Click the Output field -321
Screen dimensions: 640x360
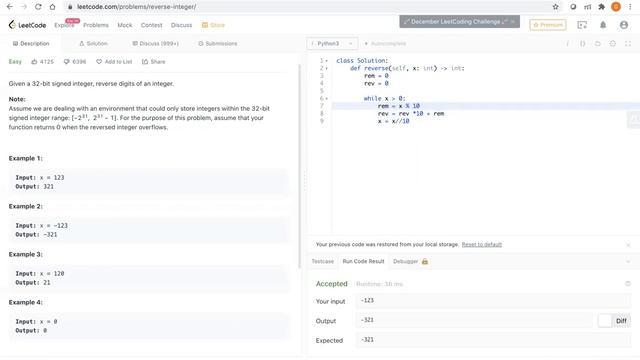pyautogui.click(x=474, y=320)
